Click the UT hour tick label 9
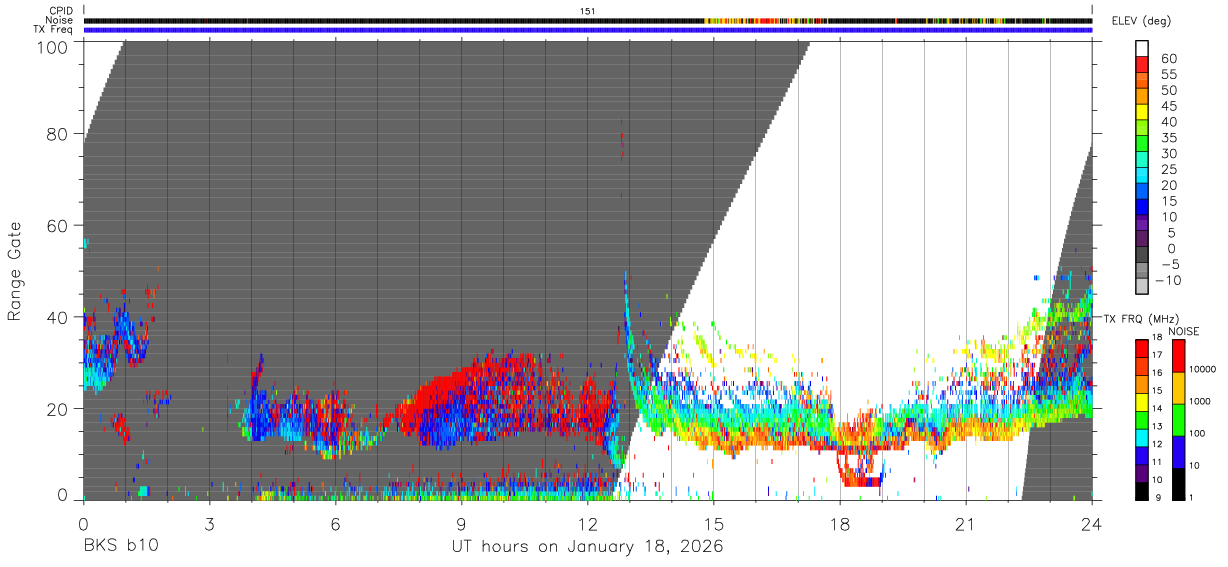Screen dimensions: 1228x567 [x=461, y=523]
